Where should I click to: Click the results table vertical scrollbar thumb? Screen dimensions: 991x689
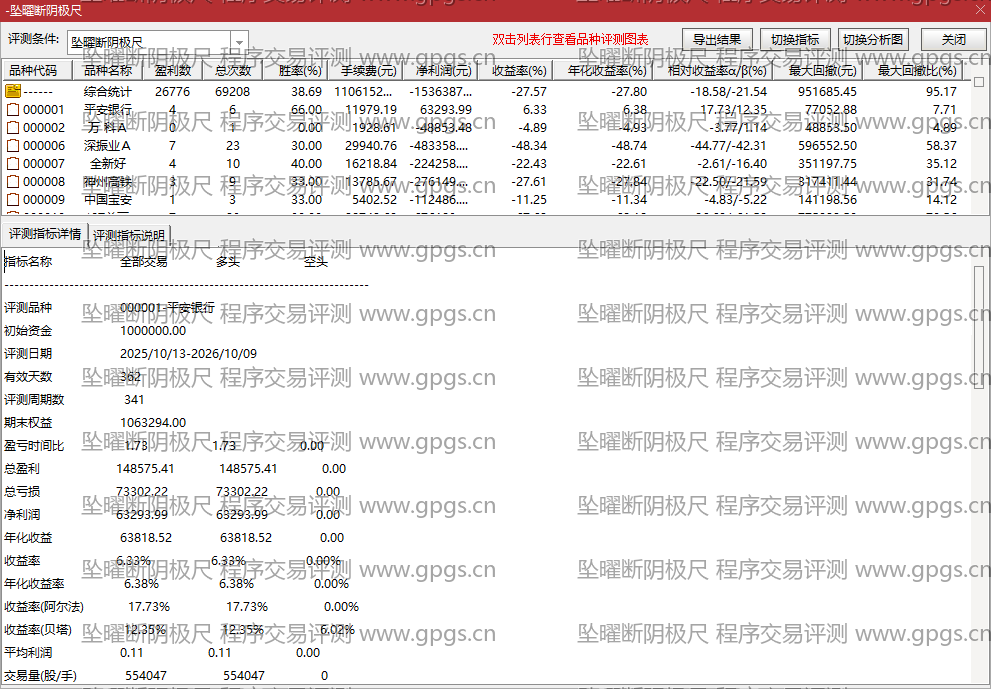(x=979, y=82)
